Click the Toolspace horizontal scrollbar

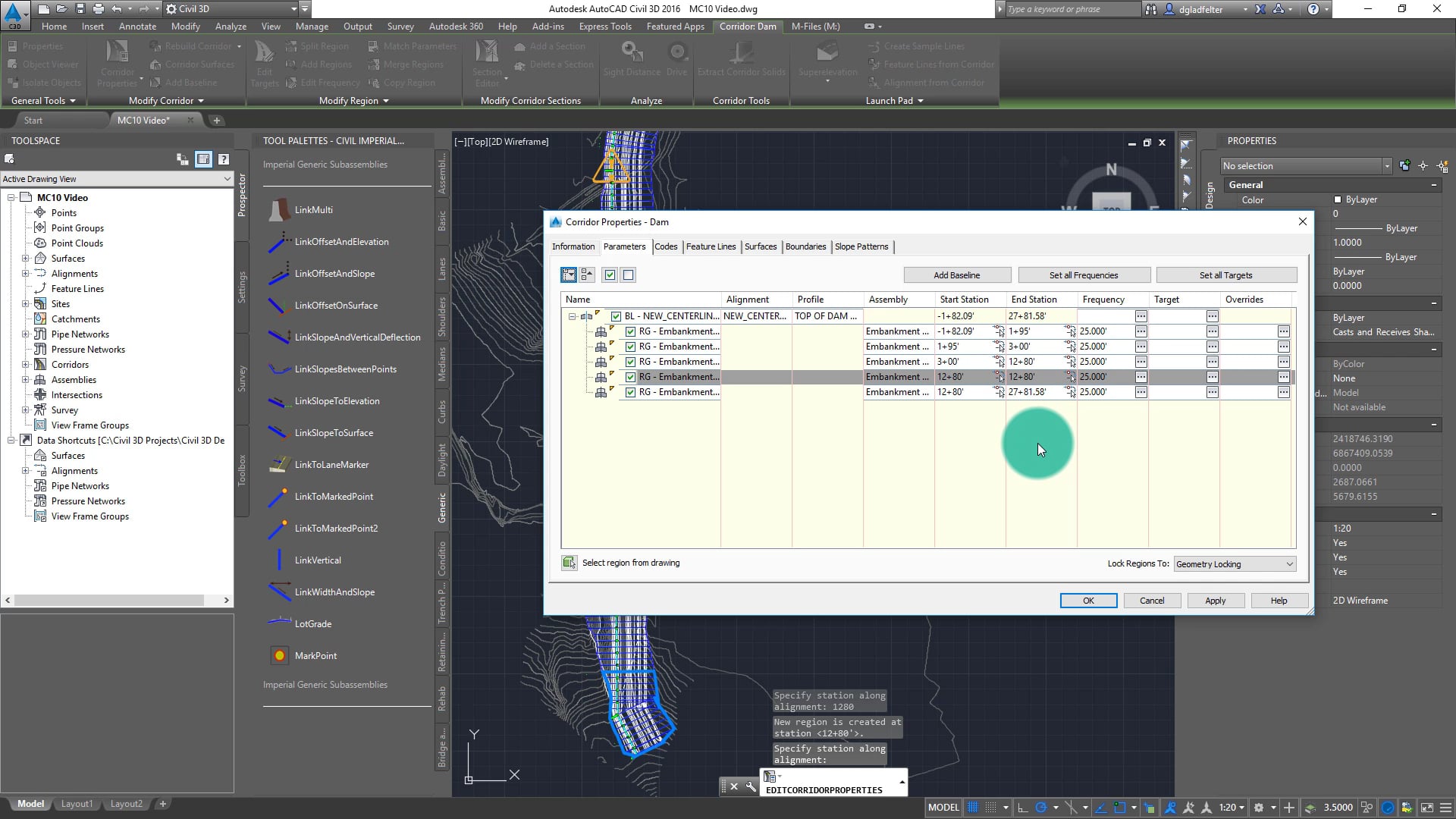(108, 600)
